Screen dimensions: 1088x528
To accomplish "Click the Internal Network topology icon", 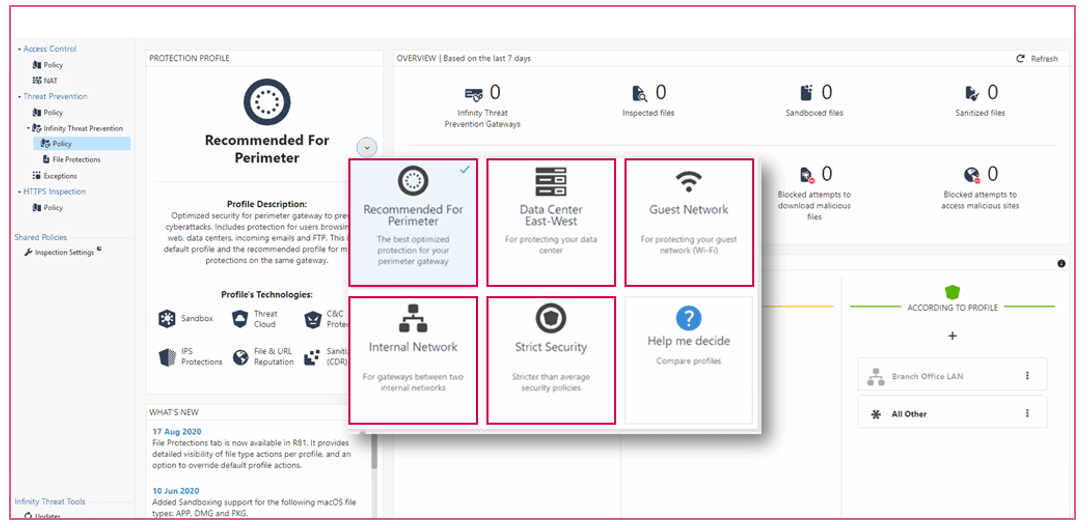I will pos(413,318).
